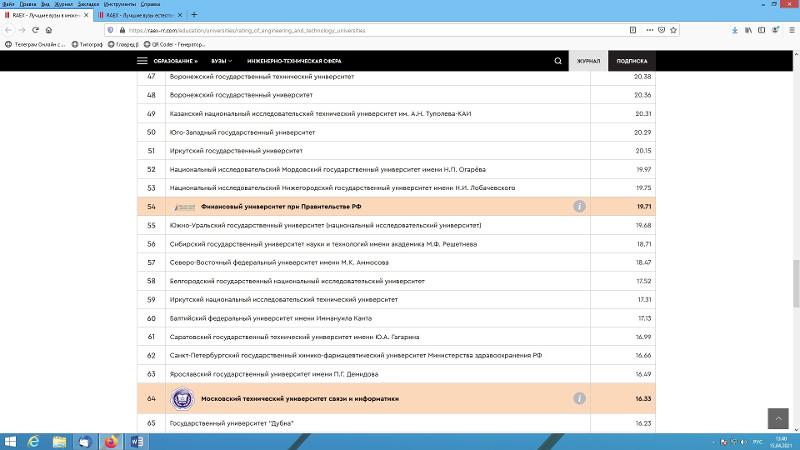Click the browser home icon
Viewport: 800px width, 450px height.
pyautogui.click(x=49, y=30)
